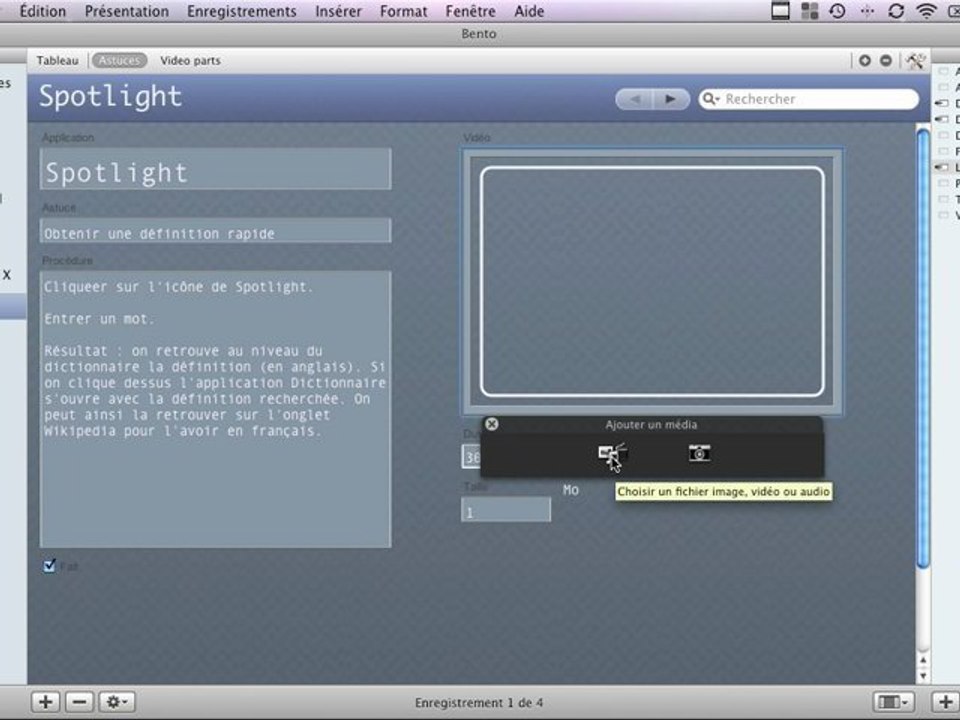Click the plus button at bottom right corner
The height and width of the screenshot is (720, 960).
(x=945, y=702)
